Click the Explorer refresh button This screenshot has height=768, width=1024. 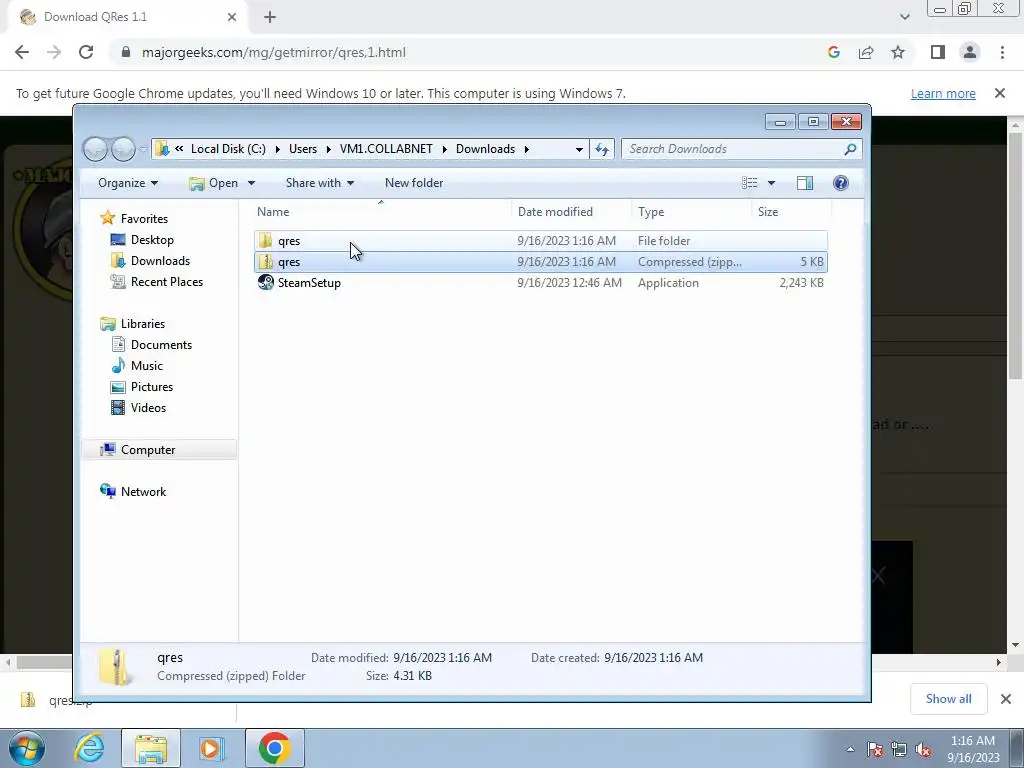tap(601, 149)
